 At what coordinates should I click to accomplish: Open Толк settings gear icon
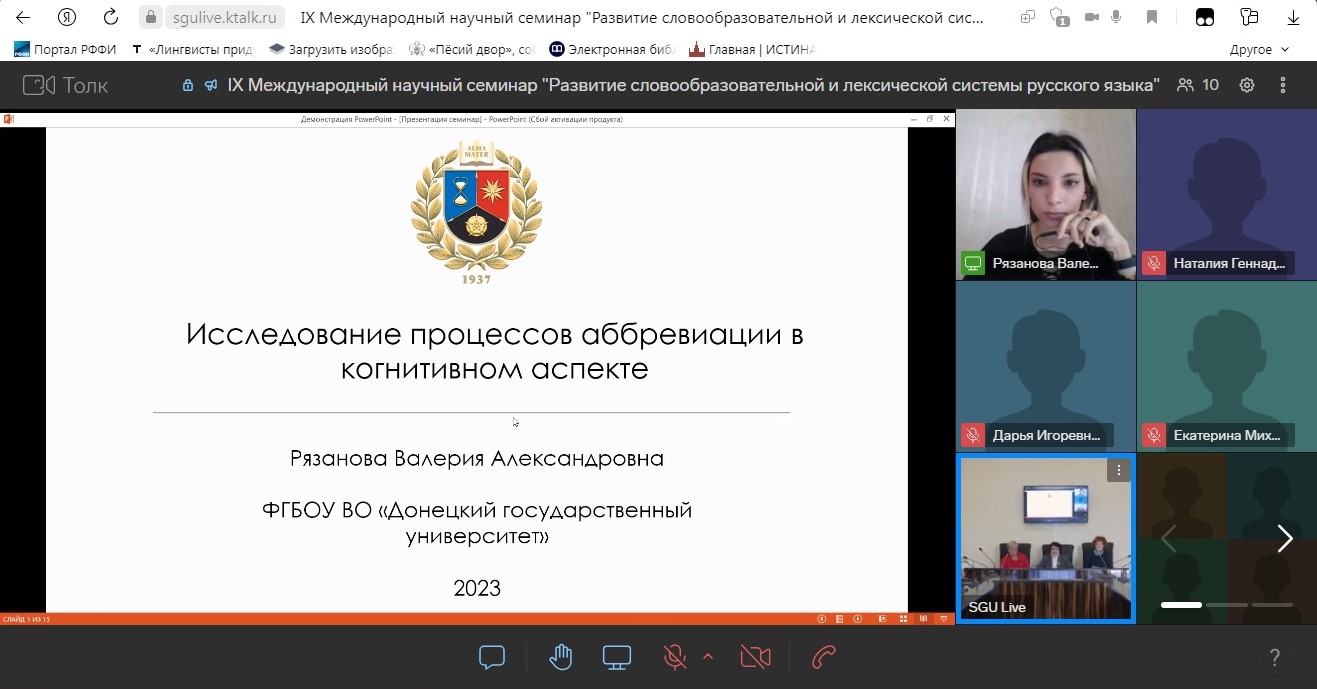(1247, 85)
